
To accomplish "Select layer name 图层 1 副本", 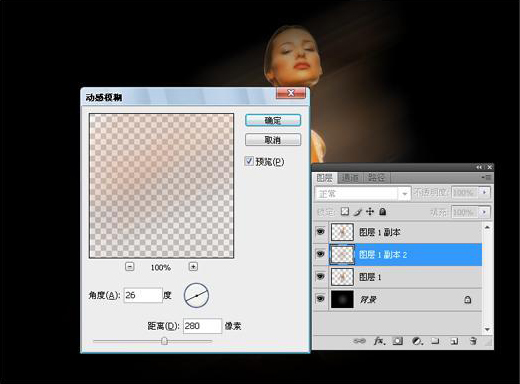I will [x=379, y=232].
